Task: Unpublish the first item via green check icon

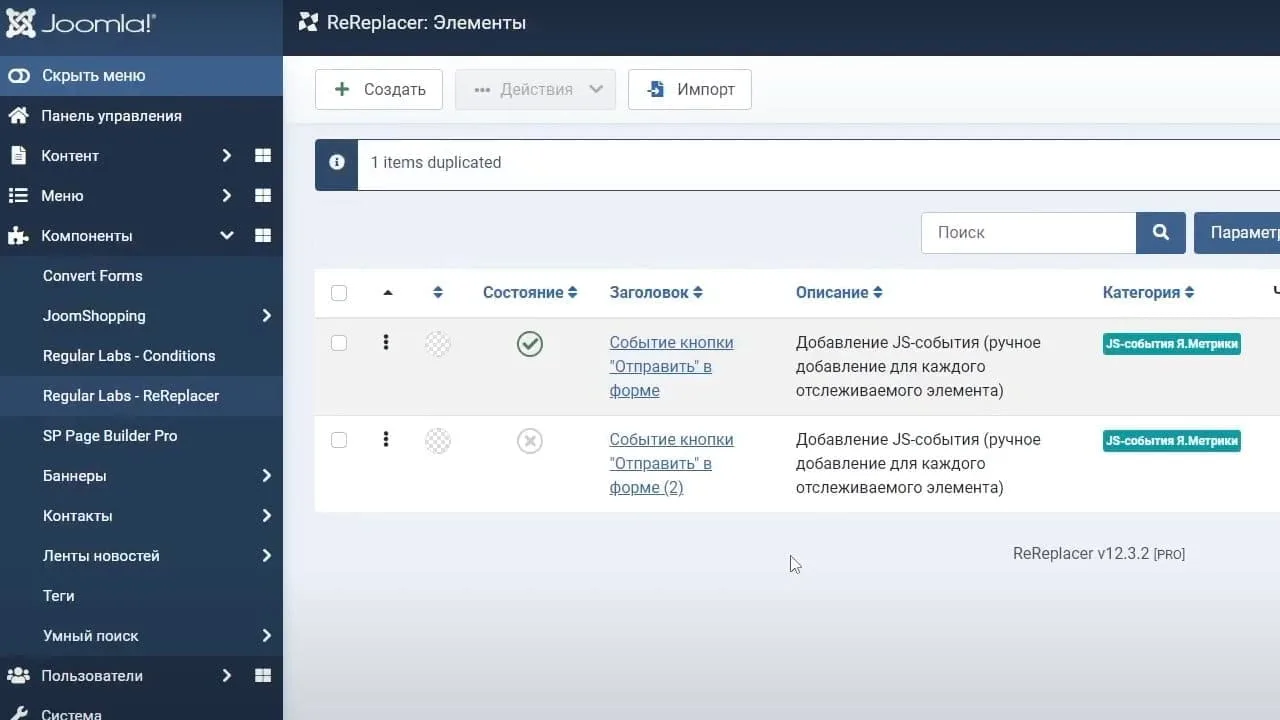Action: point(530,344)
